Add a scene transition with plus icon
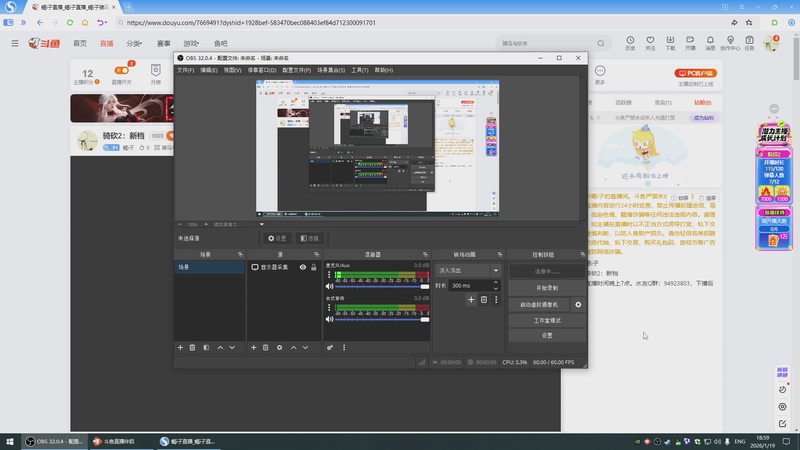 471,299
